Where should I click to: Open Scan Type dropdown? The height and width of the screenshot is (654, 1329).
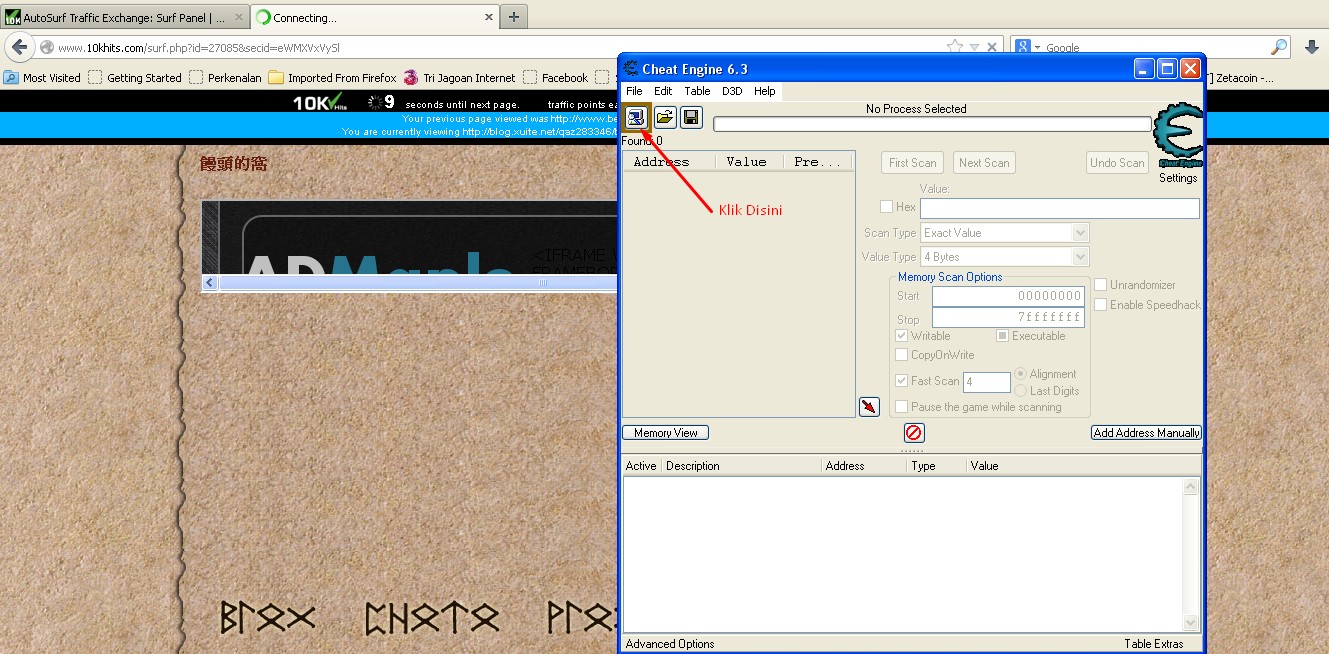point(1004,233)
